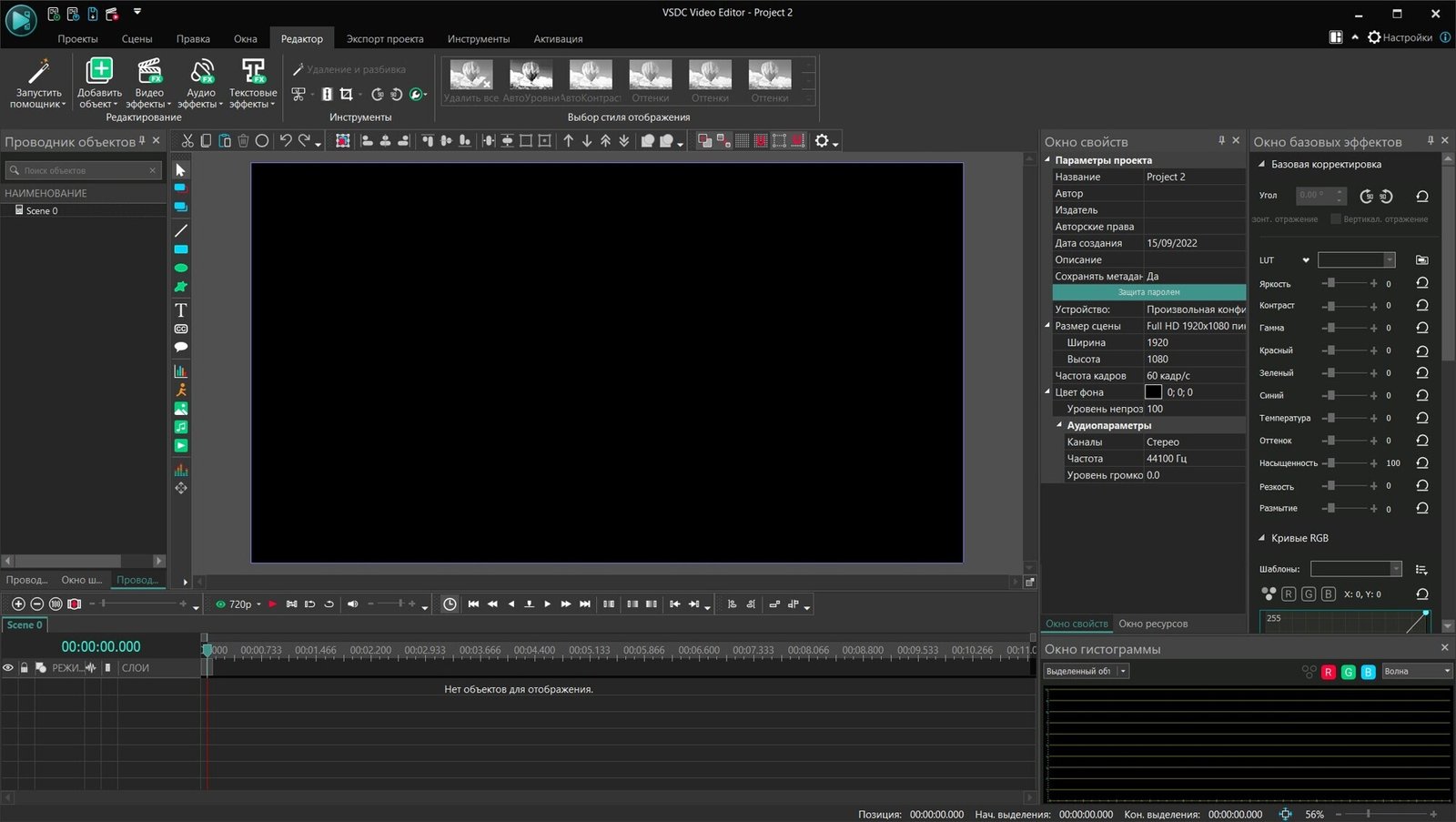Adjust the Контраст slider
The image size is (1456, 822).
click(1350, 306)
